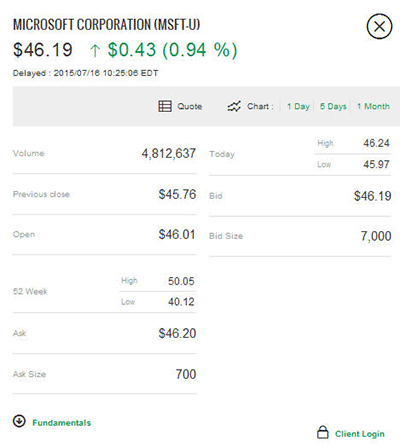The image size is (400, 447).
Task: Click the Ask price $46.20
Action: click(x=177, y=333)
